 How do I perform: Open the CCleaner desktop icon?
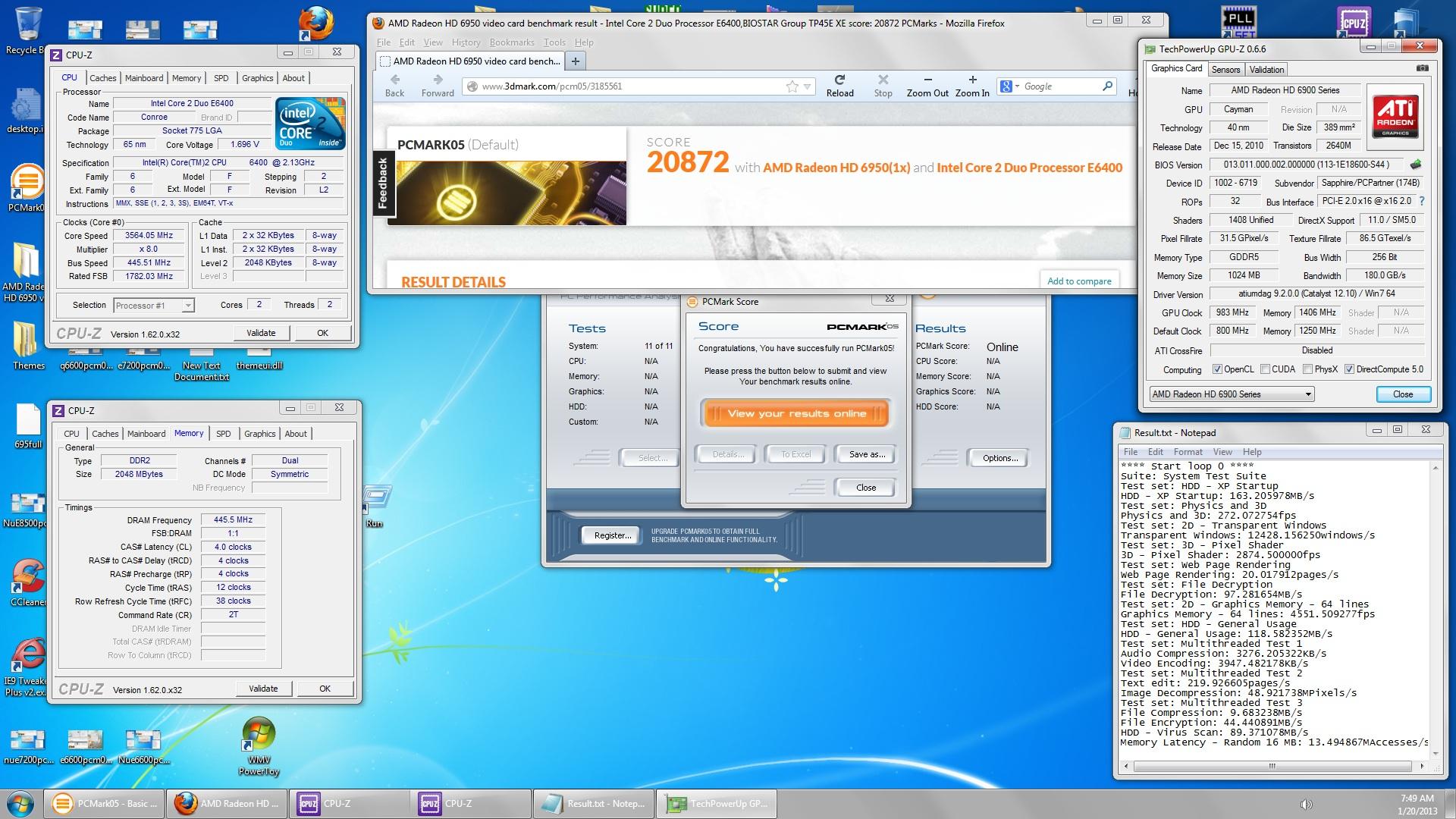27,582
